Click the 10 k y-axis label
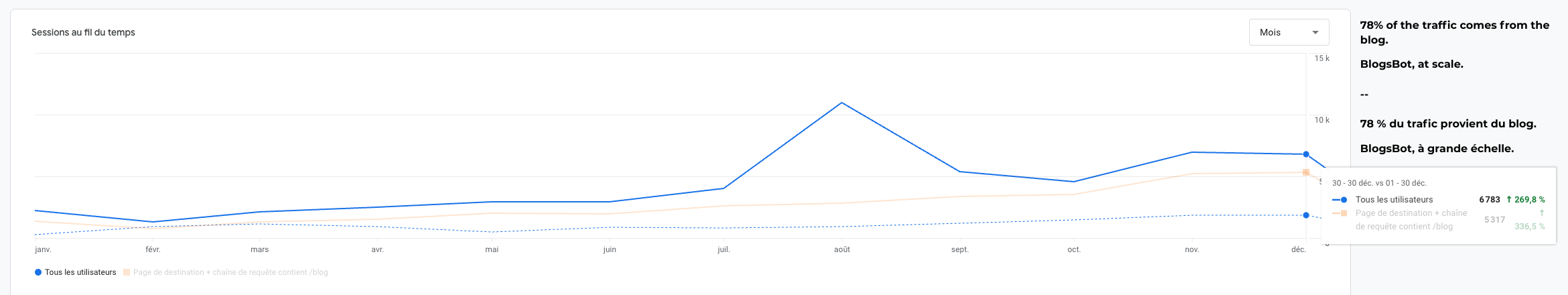The width and height of the screenshot is (1568, 295). 1322,120
